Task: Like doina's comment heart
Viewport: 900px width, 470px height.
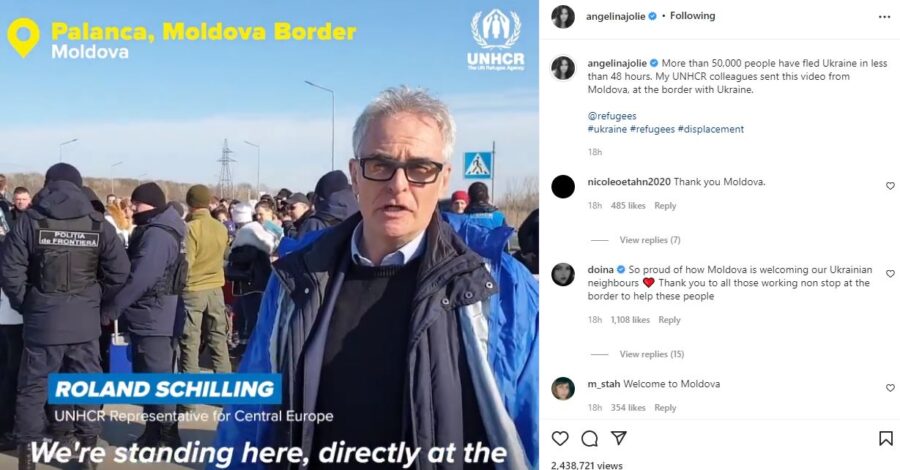Action: [890, 274]
